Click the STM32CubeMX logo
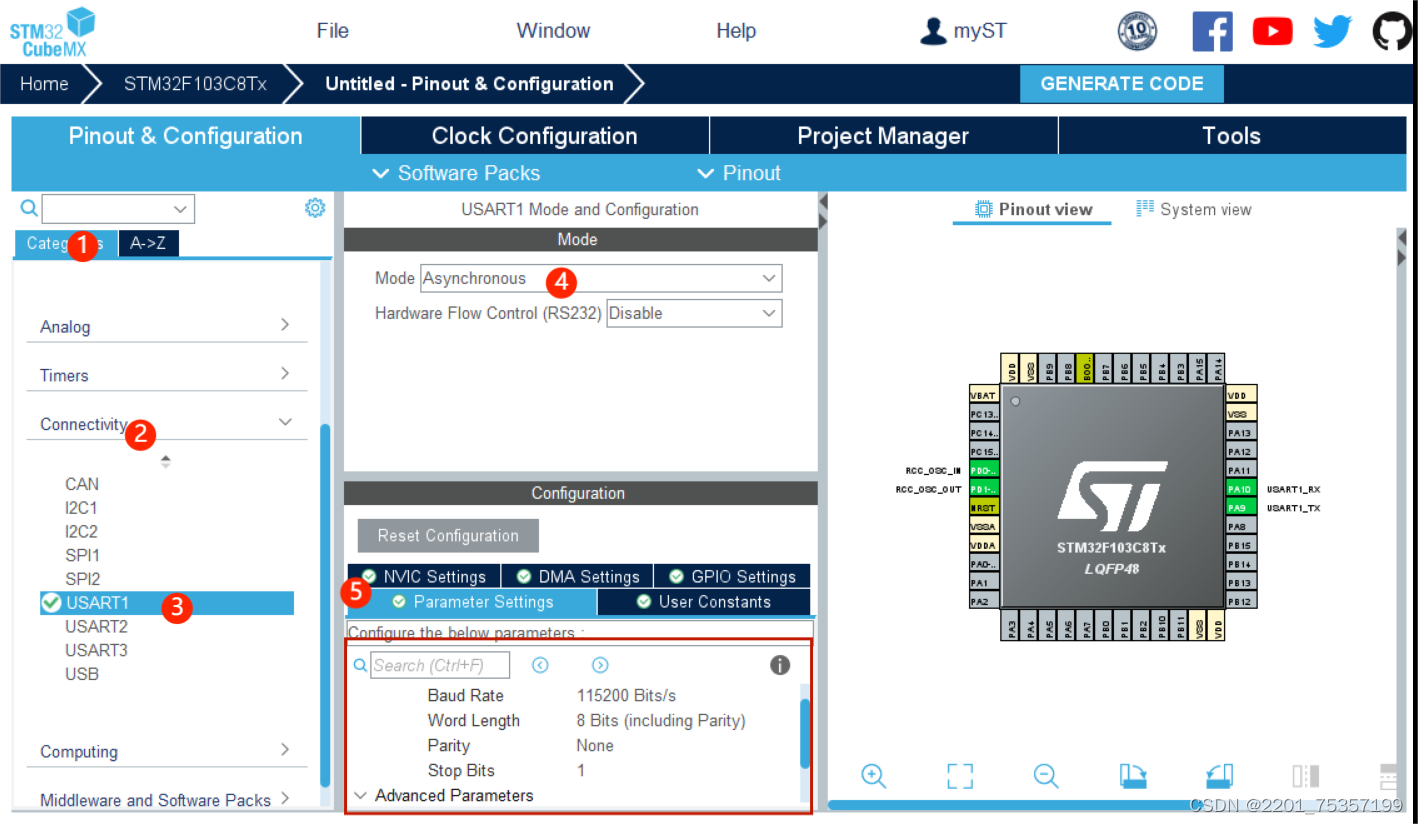This screenshot has height=824, width=1418. pyautogui.click(x=52, y=32)
